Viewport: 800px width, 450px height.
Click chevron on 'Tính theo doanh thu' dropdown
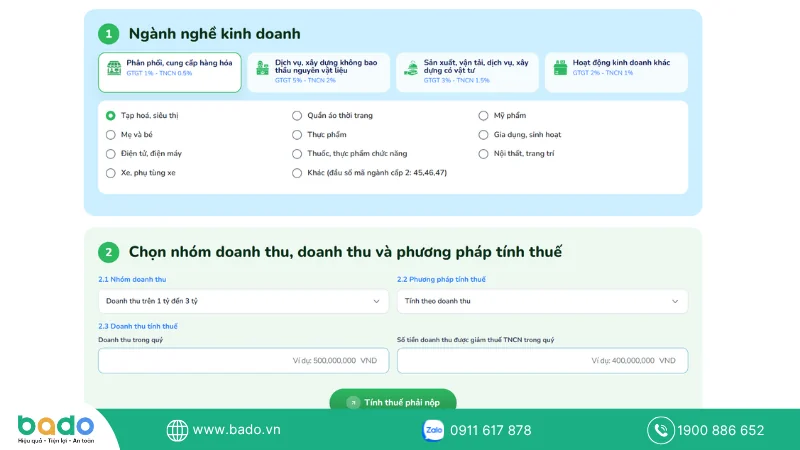[x=675, y=302]
